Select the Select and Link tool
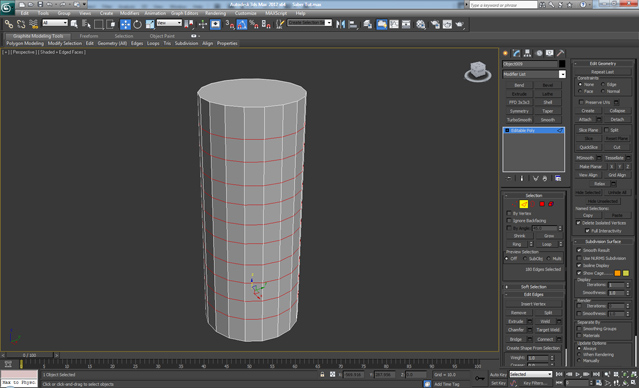 (9, 24)
